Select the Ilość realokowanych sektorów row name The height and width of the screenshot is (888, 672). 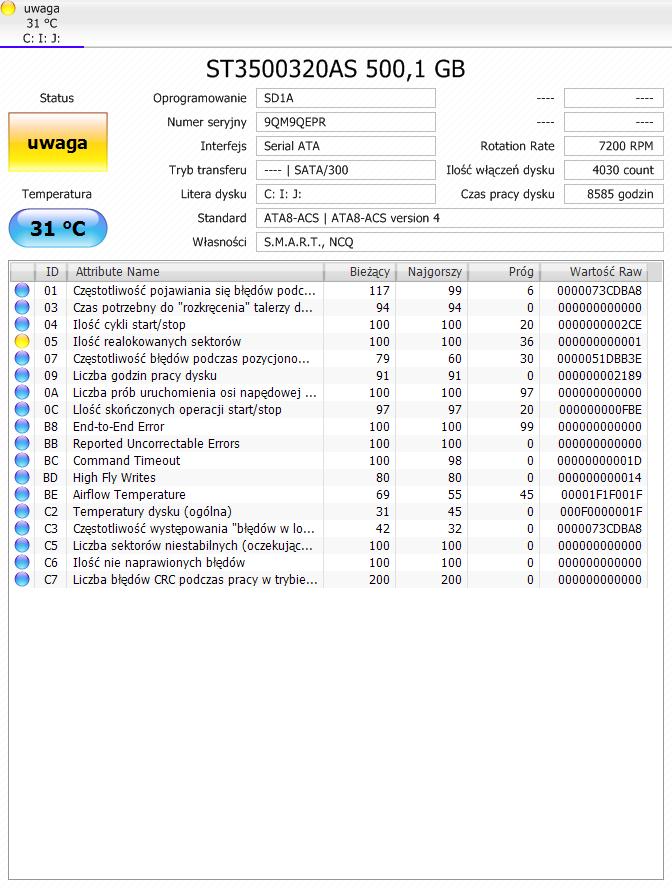point(157,341)
